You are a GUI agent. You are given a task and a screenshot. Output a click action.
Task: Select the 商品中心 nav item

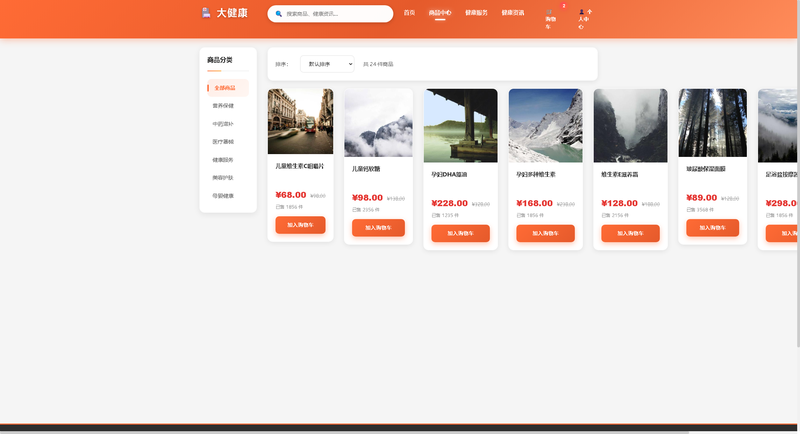(x=440, y=13)
